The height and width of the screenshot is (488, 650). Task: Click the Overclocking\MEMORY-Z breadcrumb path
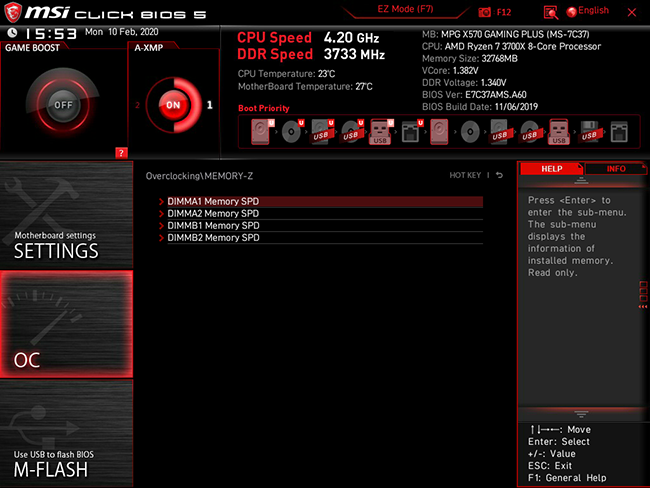[199, 176]
